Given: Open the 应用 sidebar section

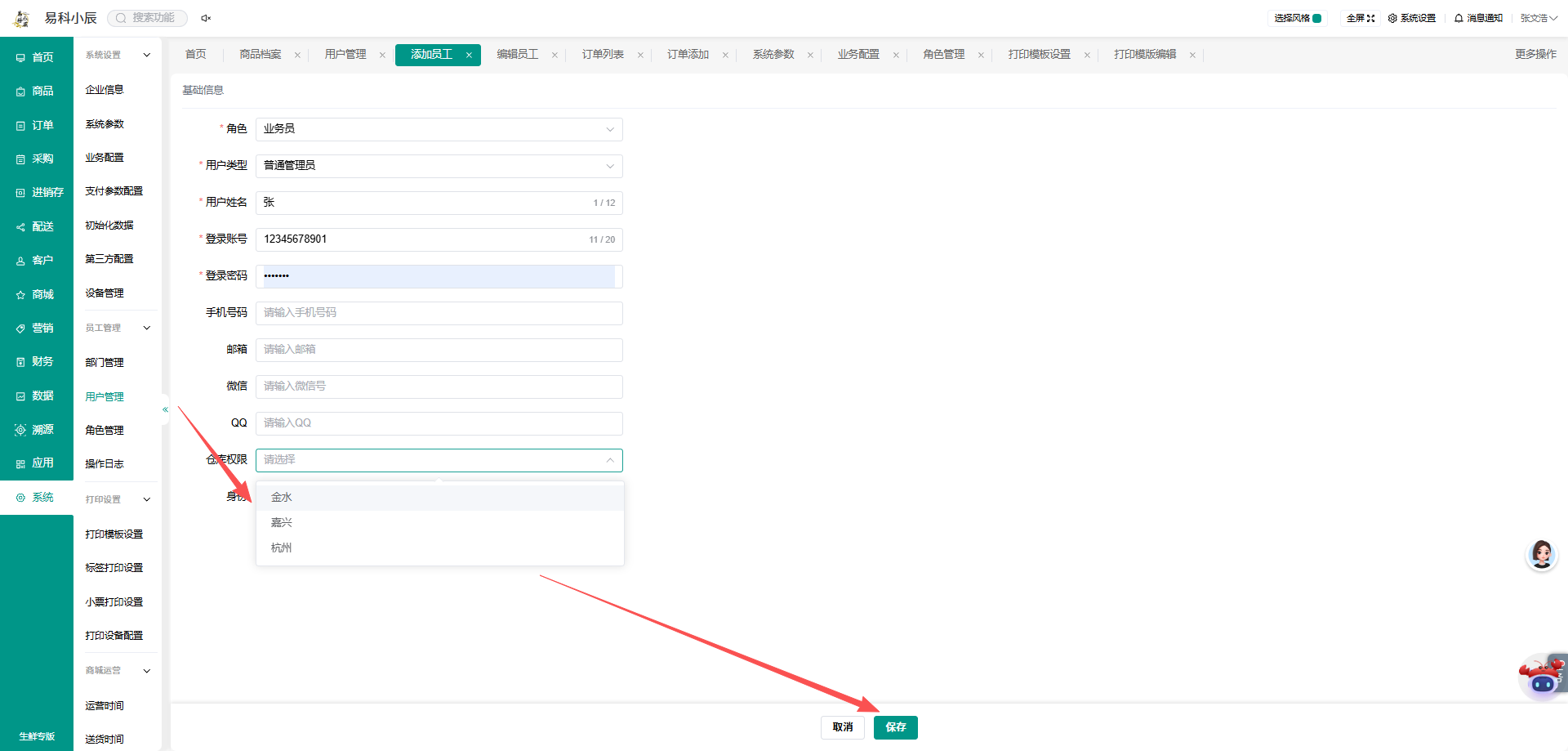Looking at the screenshot, I should coord(37,463).
